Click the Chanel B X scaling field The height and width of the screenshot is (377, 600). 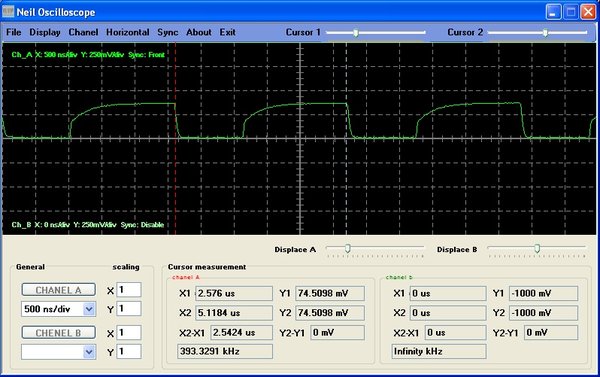(129, 332)
